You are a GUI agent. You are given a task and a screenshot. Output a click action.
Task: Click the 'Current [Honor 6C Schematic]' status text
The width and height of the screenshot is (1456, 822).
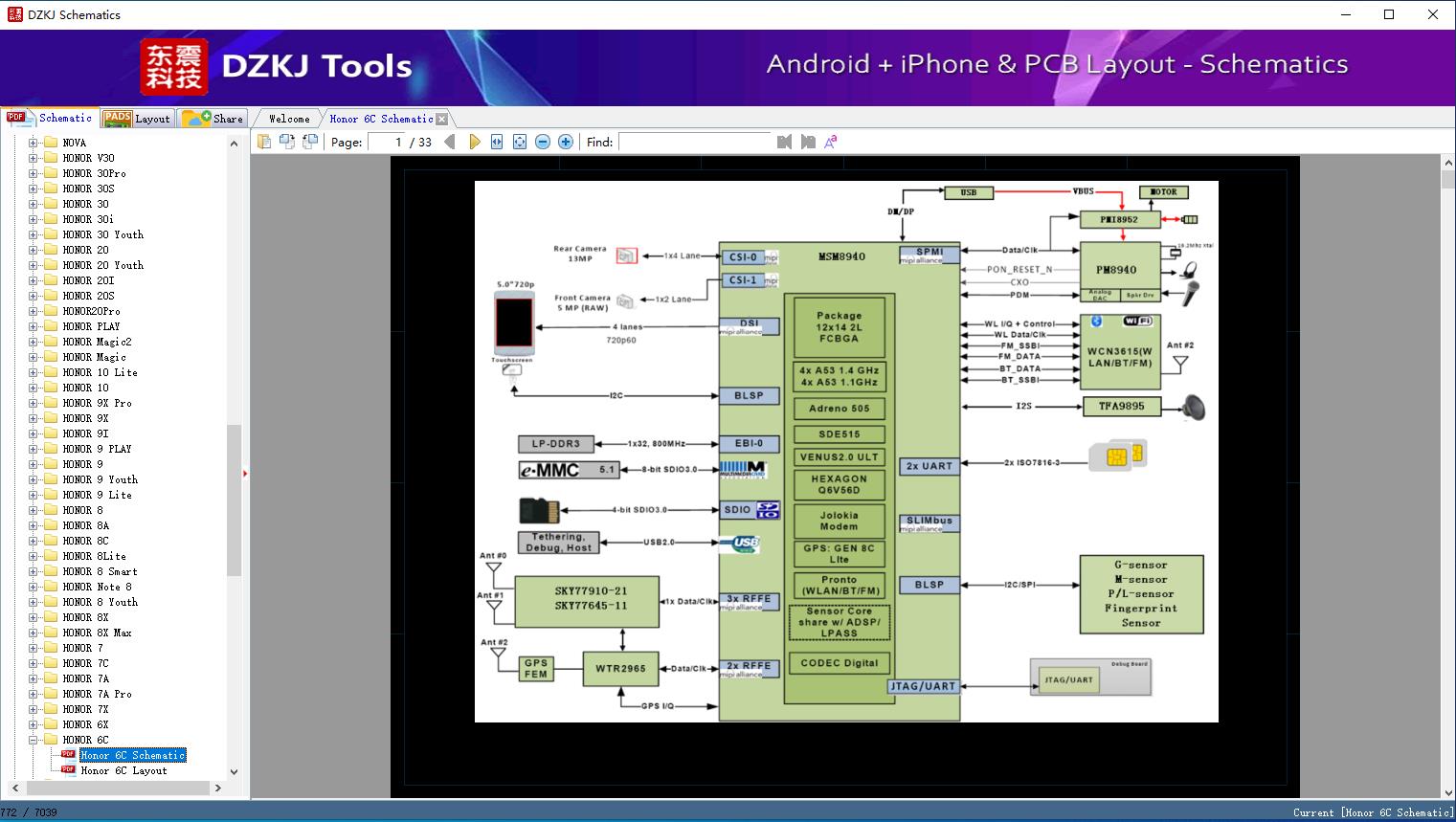pyautogui.click(x=1372, y=812)
